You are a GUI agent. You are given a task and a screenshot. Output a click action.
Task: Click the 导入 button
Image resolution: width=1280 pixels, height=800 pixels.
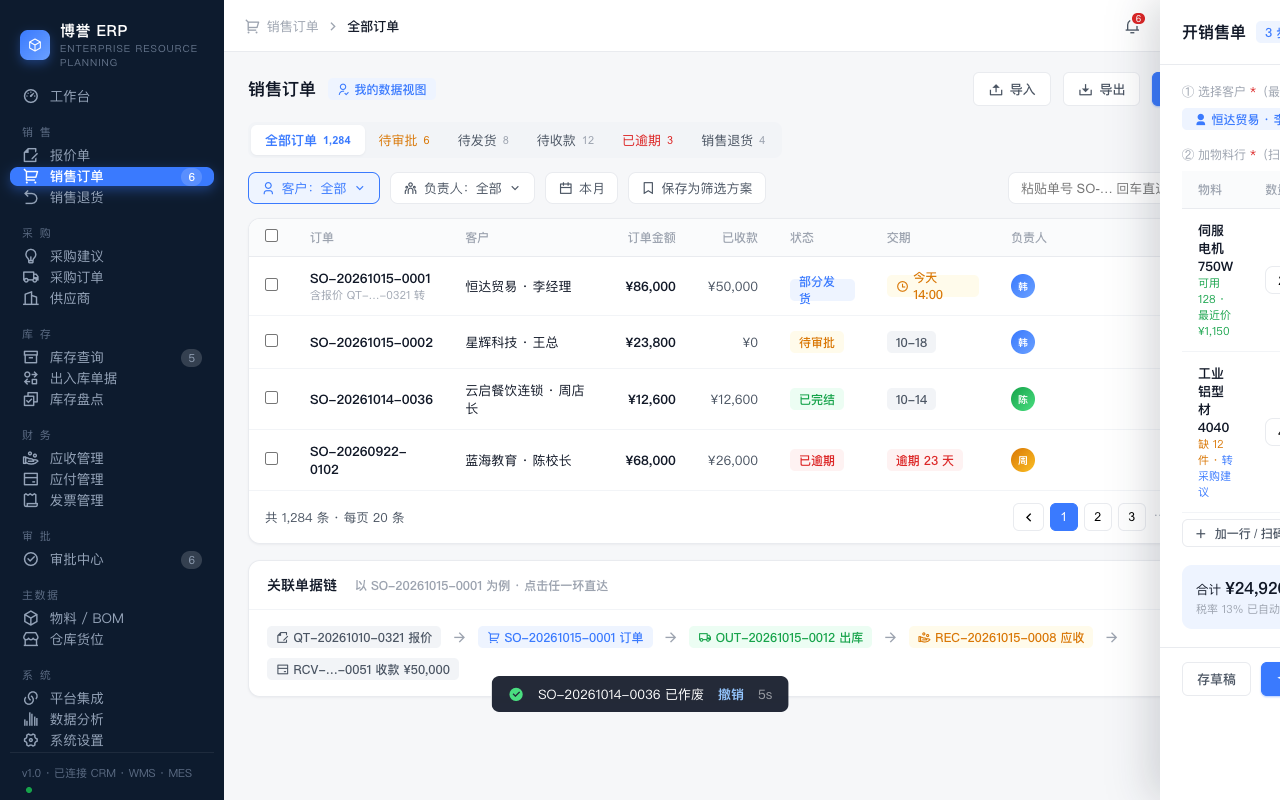[1012, 89]
